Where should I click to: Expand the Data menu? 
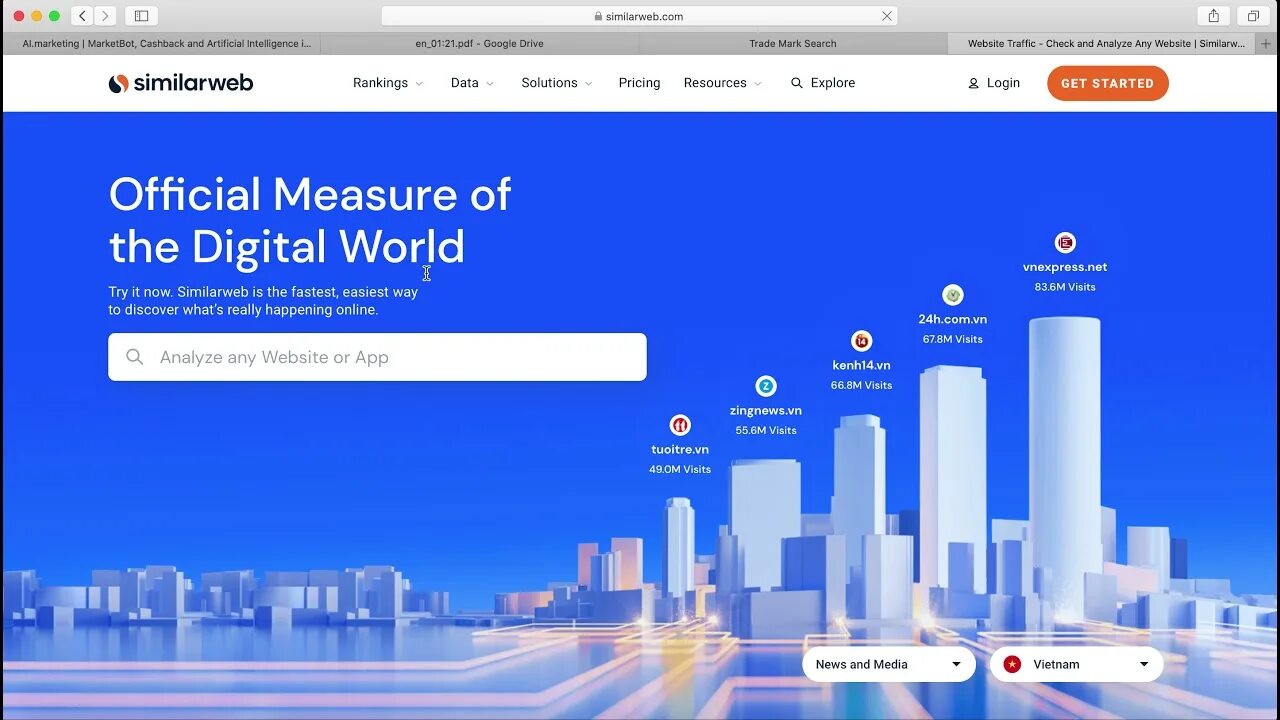click(472, 83)
